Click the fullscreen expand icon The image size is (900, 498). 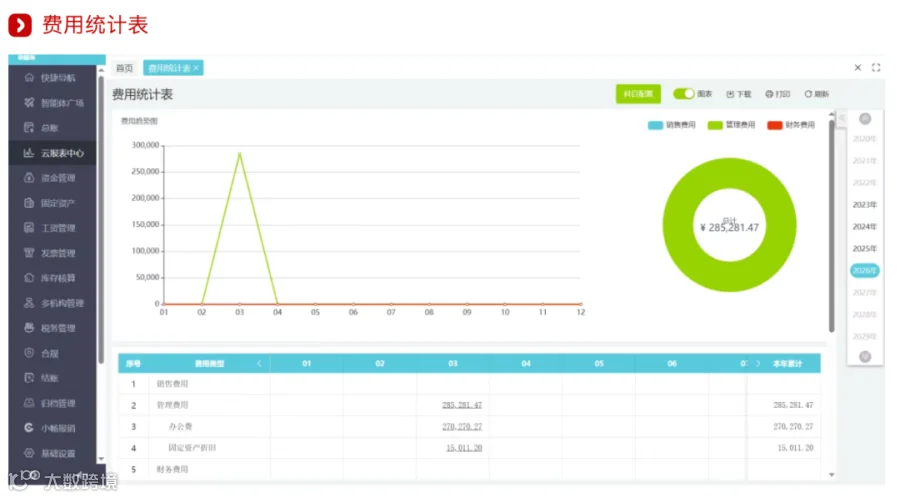tap(876, 68)
